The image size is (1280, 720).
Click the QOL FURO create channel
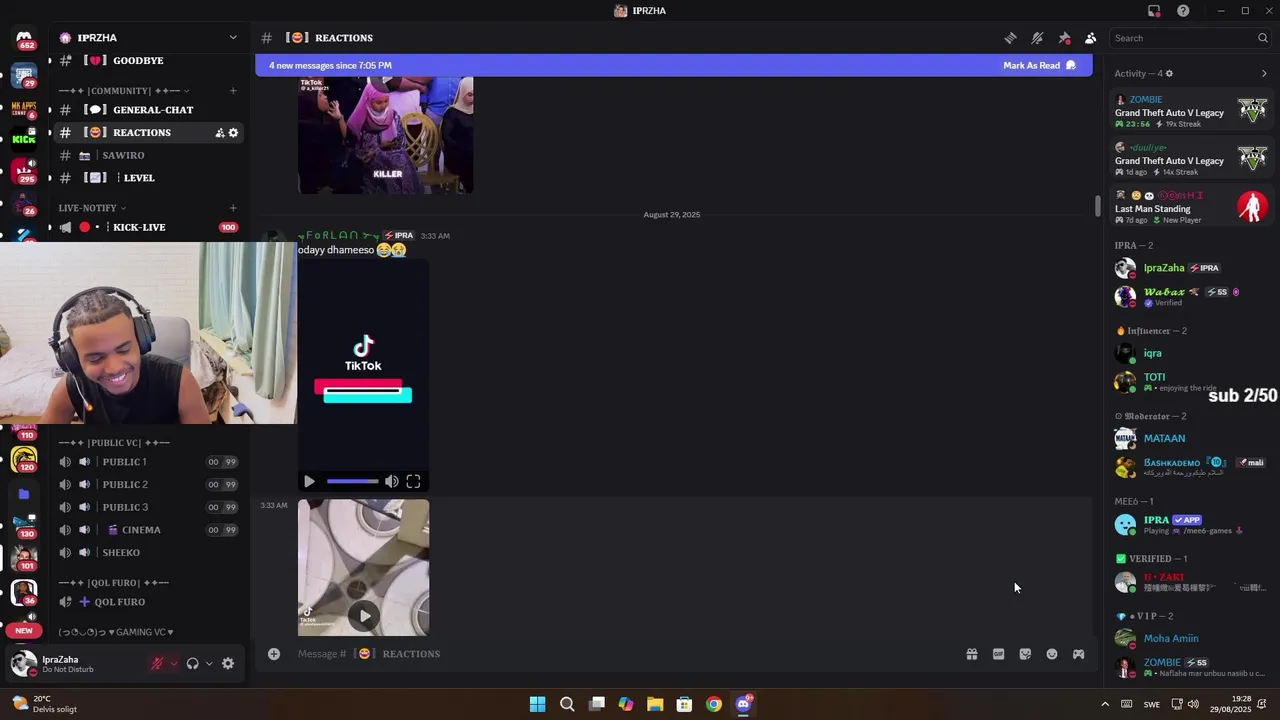pyautogui.click(x=148, y=602)
